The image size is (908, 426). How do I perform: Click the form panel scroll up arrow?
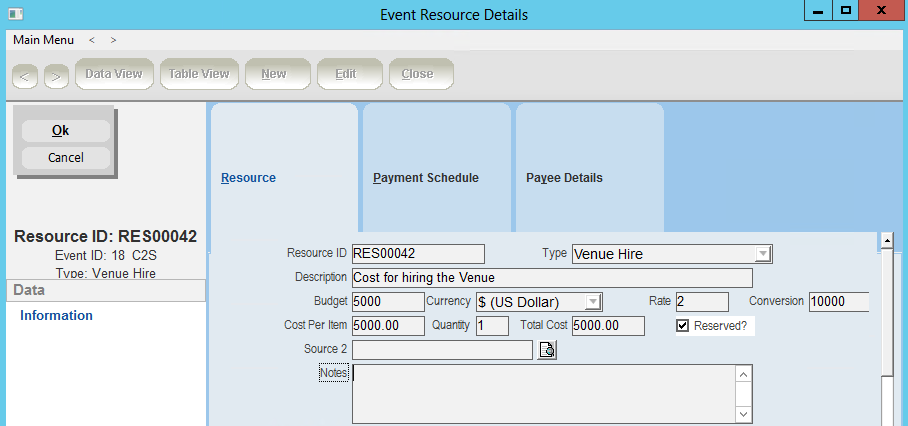pos(887,240)
